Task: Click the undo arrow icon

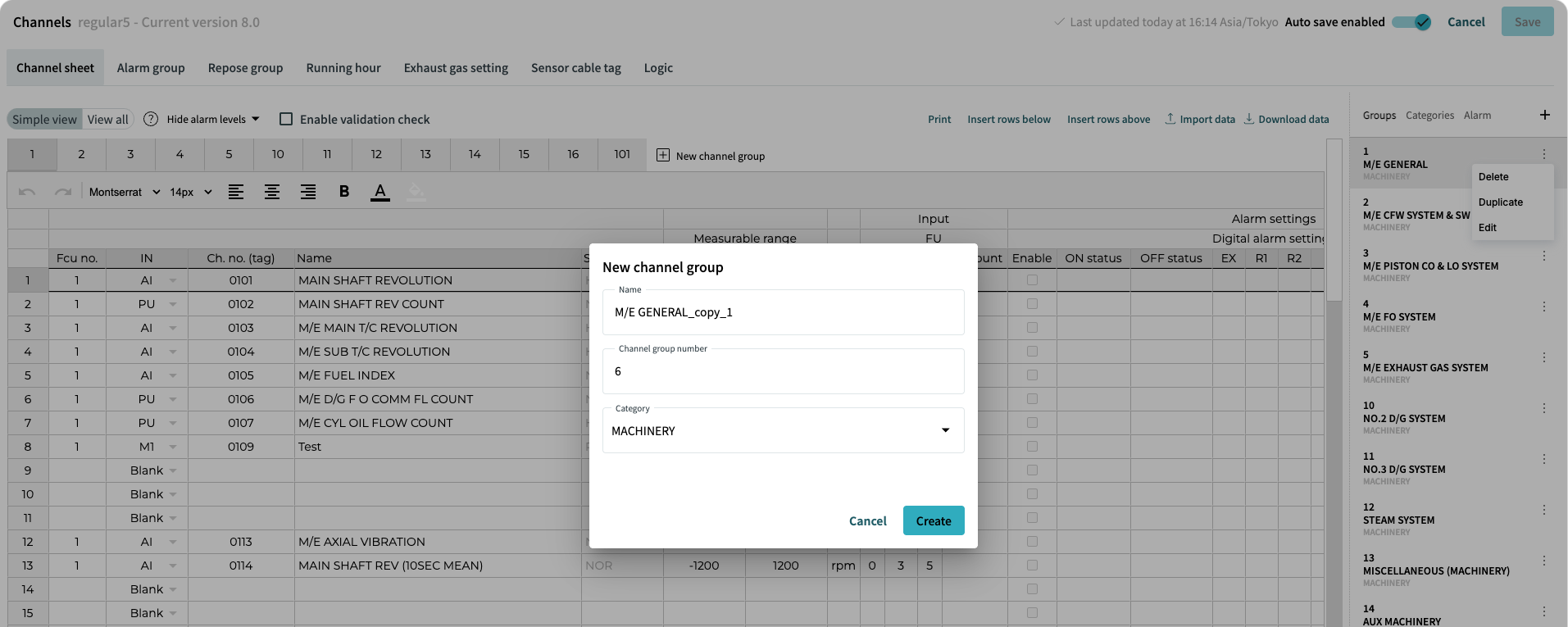Action: coord(27,192)
